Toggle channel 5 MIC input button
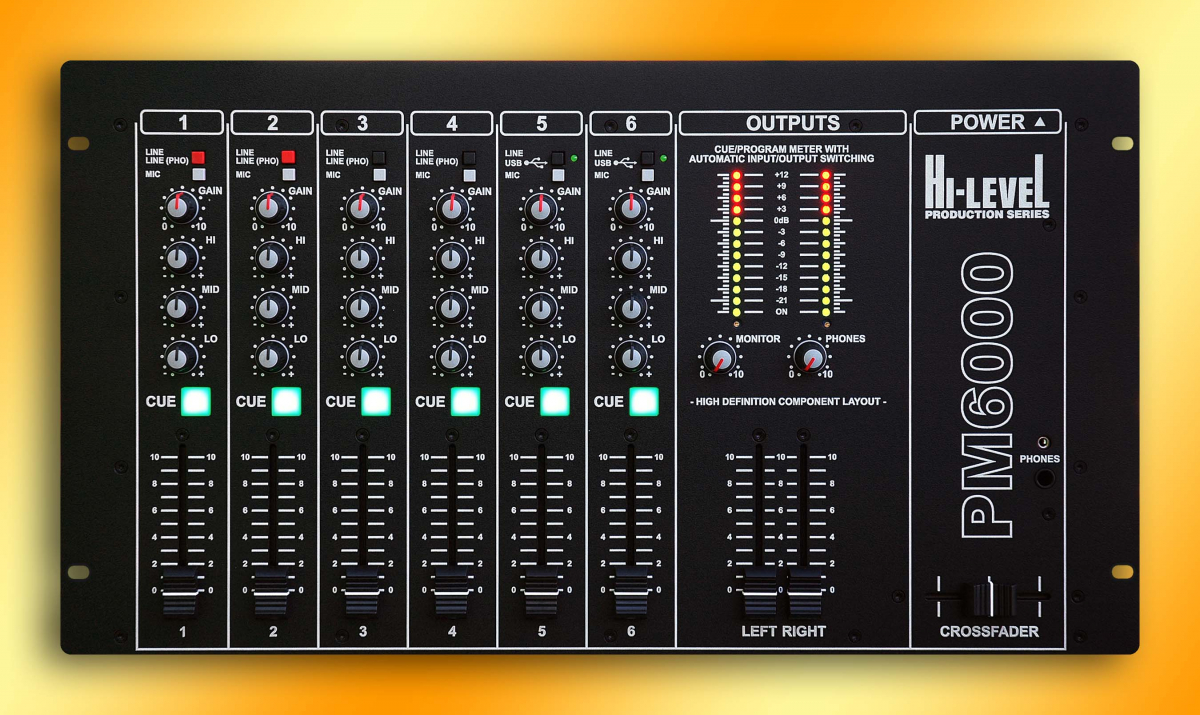The image size is (1200, 715). (x=558, y=175)
